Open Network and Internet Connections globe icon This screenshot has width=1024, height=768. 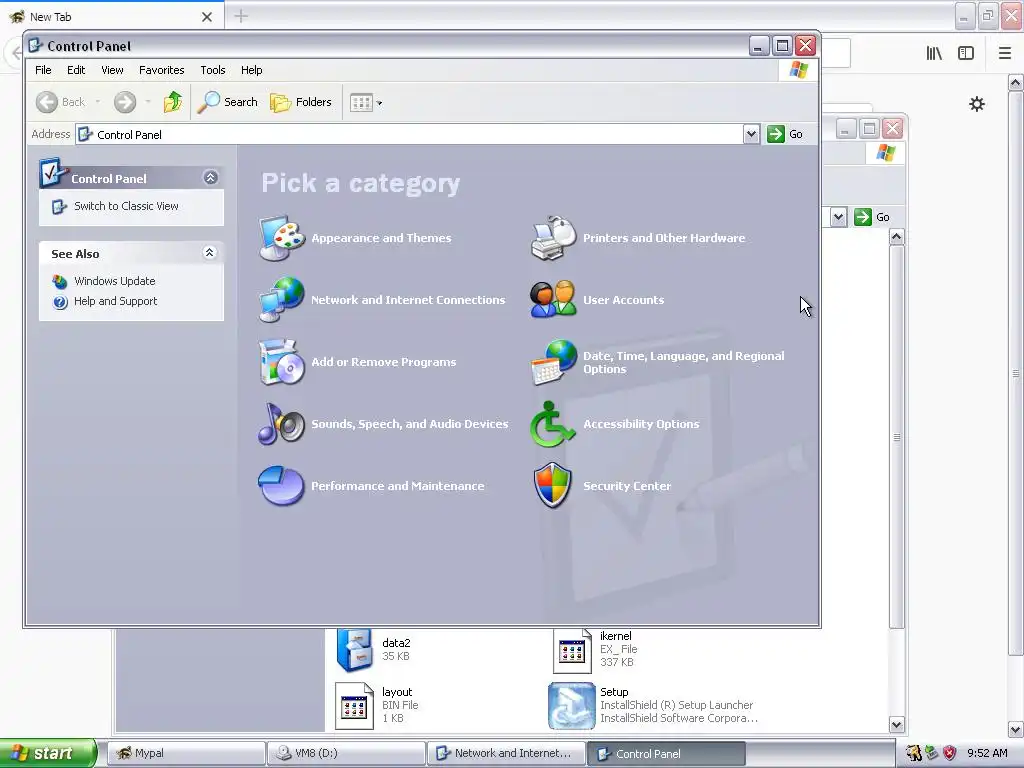pyautogui.click(x=281, y=300)
